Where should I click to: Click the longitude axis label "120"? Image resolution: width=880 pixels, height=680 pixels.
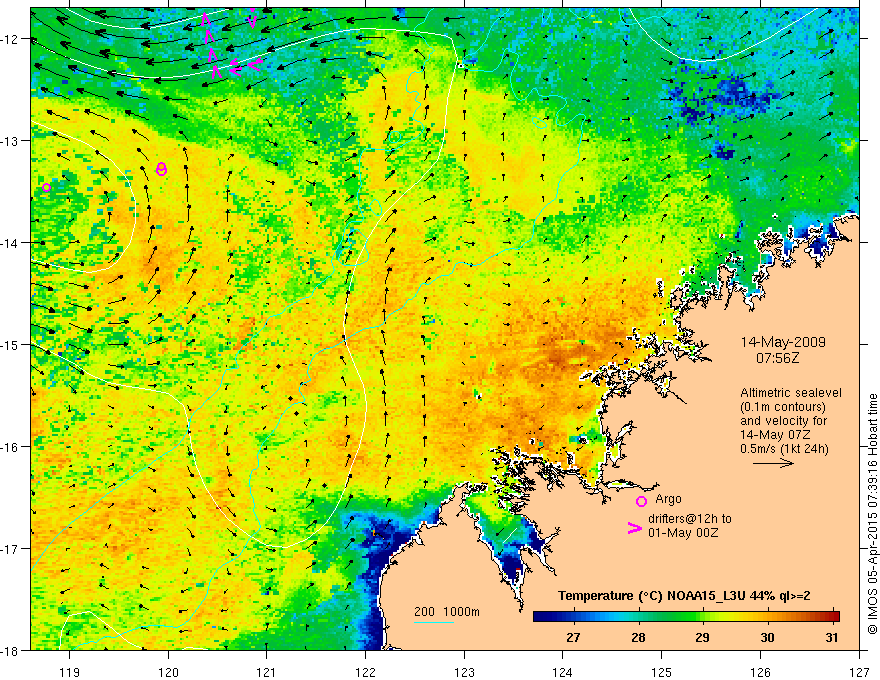[168, 672]
